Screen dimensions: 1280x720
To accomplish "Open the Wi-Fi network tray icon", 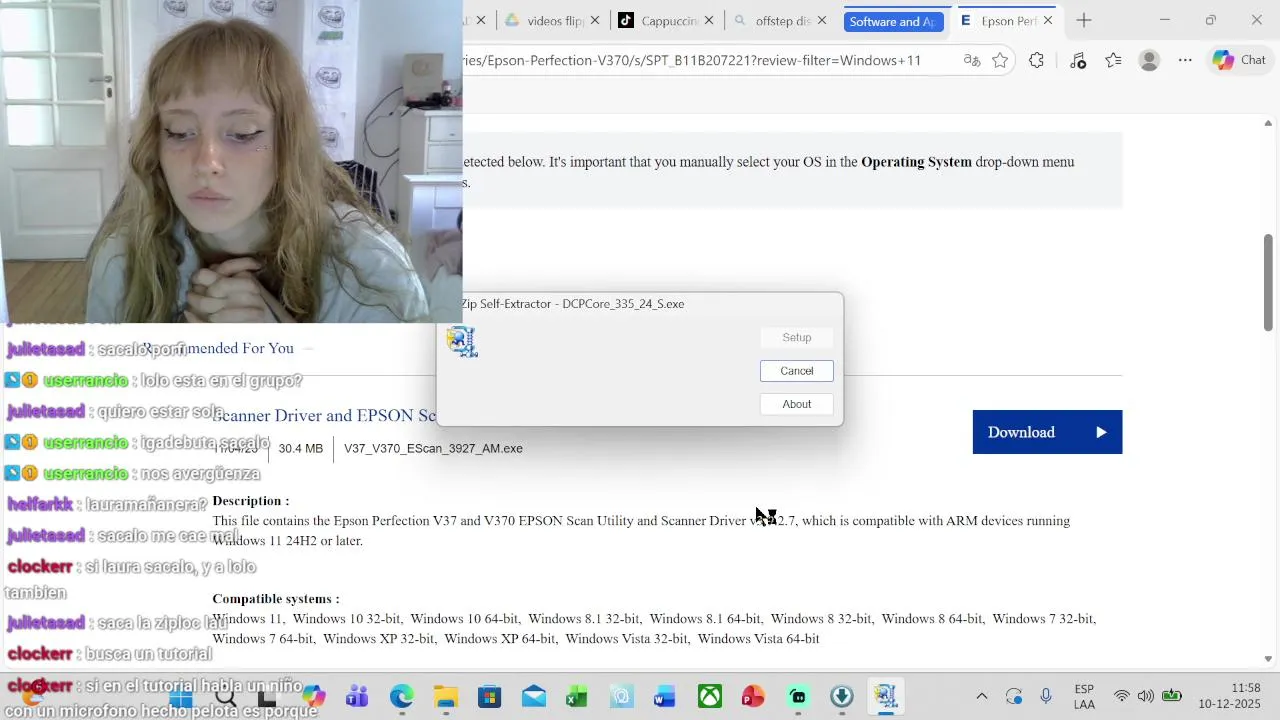I will 1122,696.
